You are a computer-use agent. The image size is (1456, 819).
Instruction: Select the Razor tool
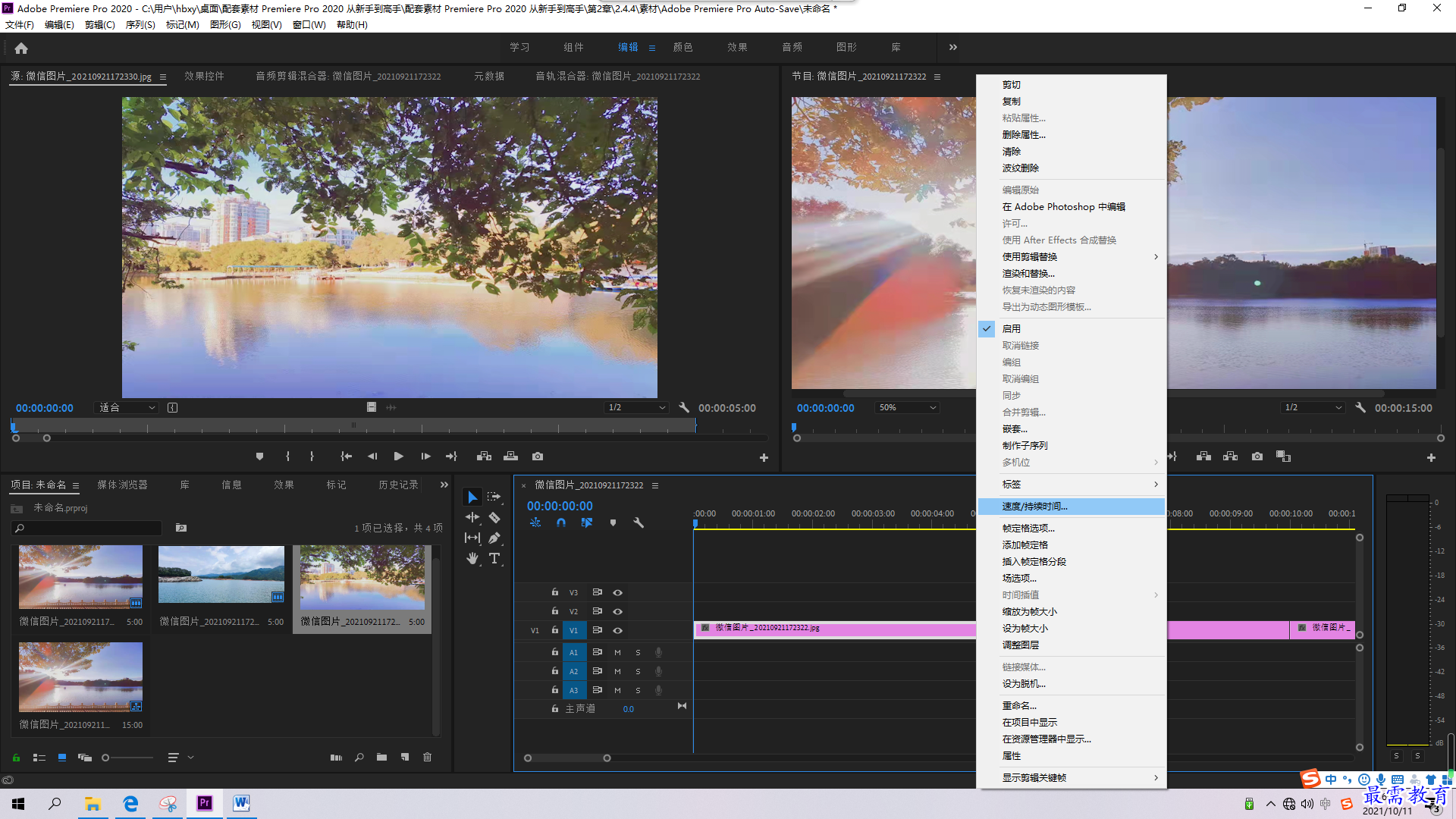[494, 517]
